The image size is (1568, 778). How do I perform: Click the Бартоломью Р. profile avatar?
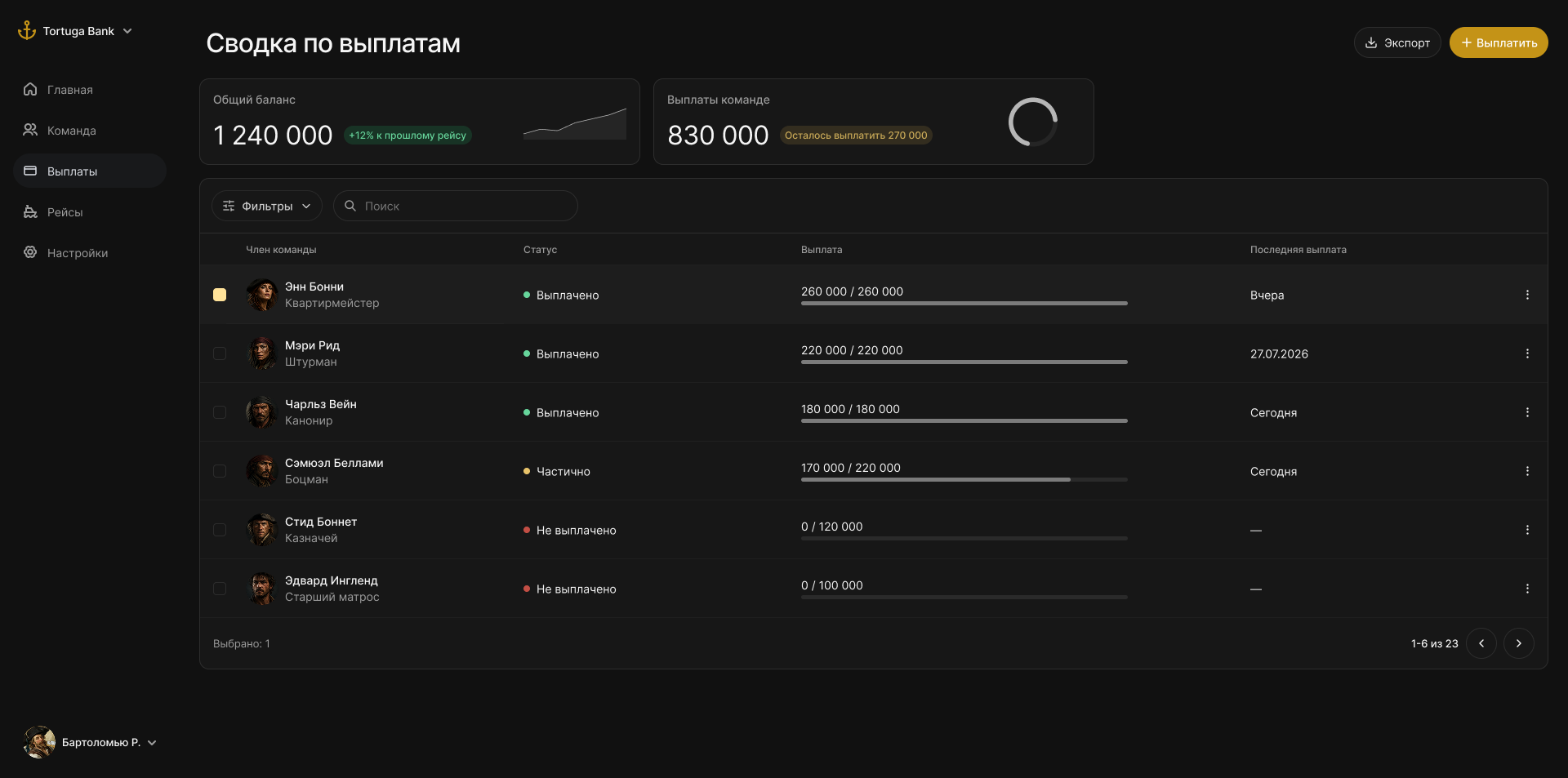[x=39, y=742]
